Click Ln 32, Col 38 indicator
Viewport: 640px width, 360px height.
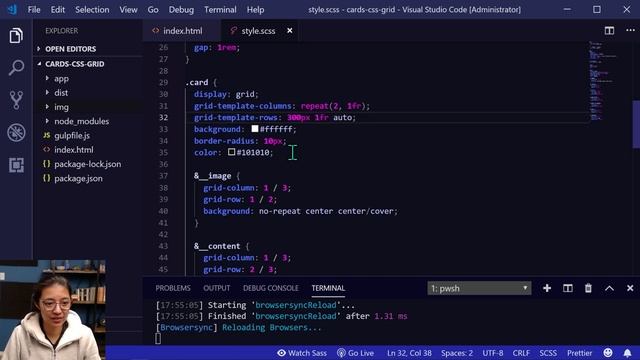pyautogui.click(x=409, y=353)
